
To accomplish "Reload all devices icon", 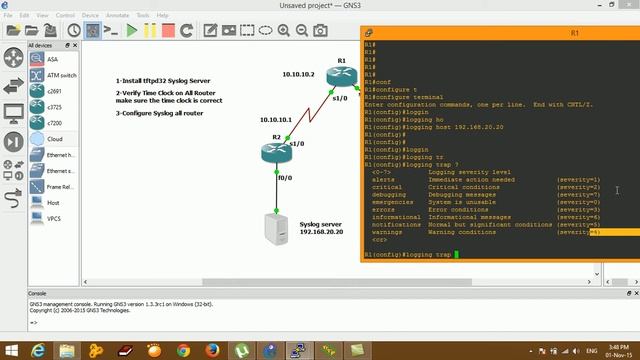I will pyautogui.click(x=187, y=31).
